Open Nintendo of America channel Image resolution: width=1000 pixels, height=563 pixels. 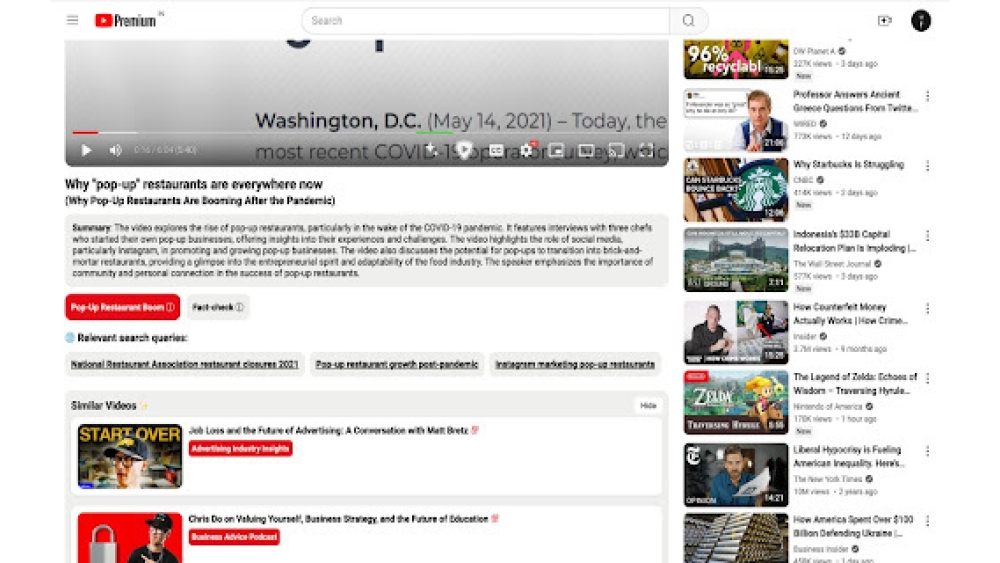pos(827,406)
